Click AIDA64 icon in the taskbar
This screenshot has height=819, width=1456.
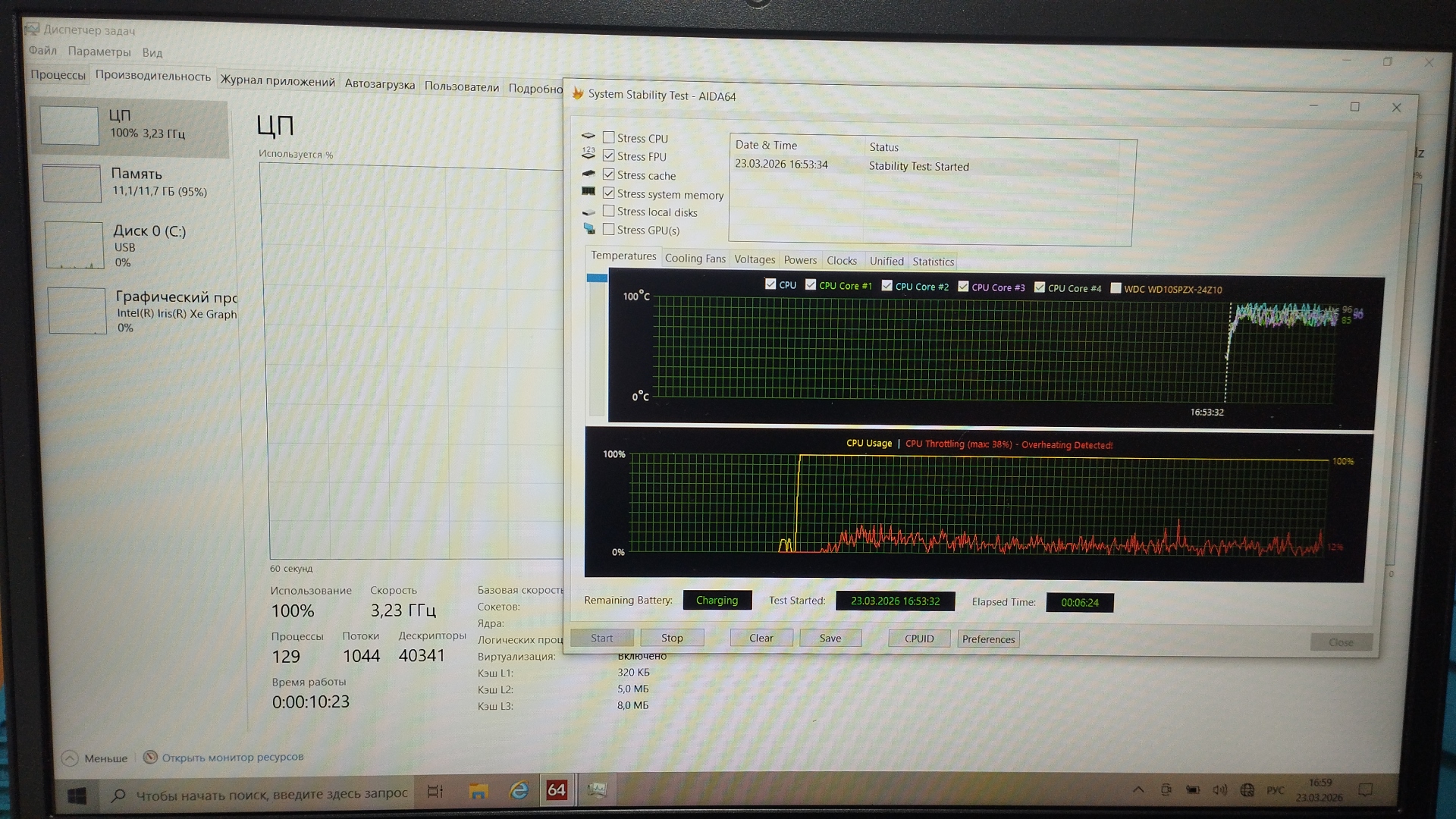(557, 790)
